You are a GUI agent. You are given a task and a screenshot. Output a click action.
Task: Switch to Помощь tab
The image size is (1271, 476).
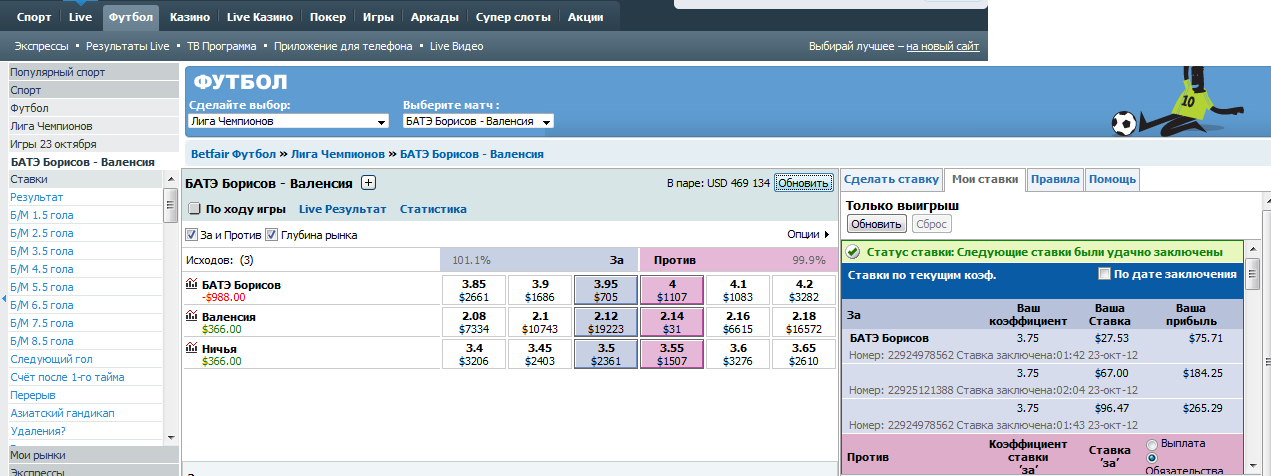(x=1112, y=179)
